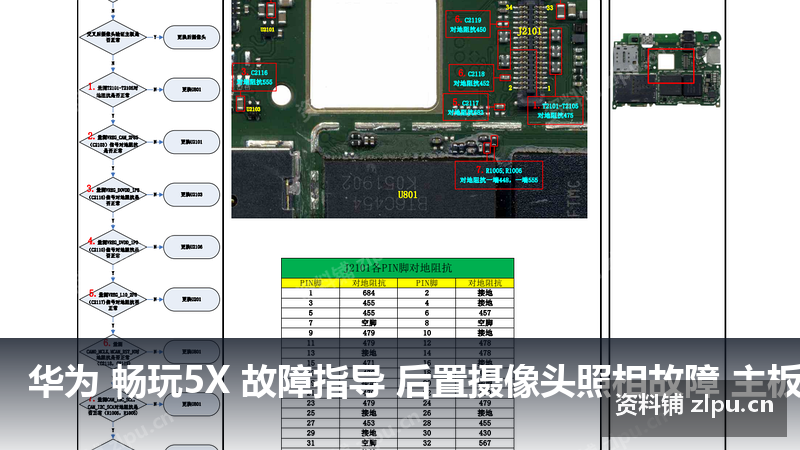Click the C2116 555 impedance callout
Screen dimensions: 800x450
pyautogui.click(x=255, y=78)
